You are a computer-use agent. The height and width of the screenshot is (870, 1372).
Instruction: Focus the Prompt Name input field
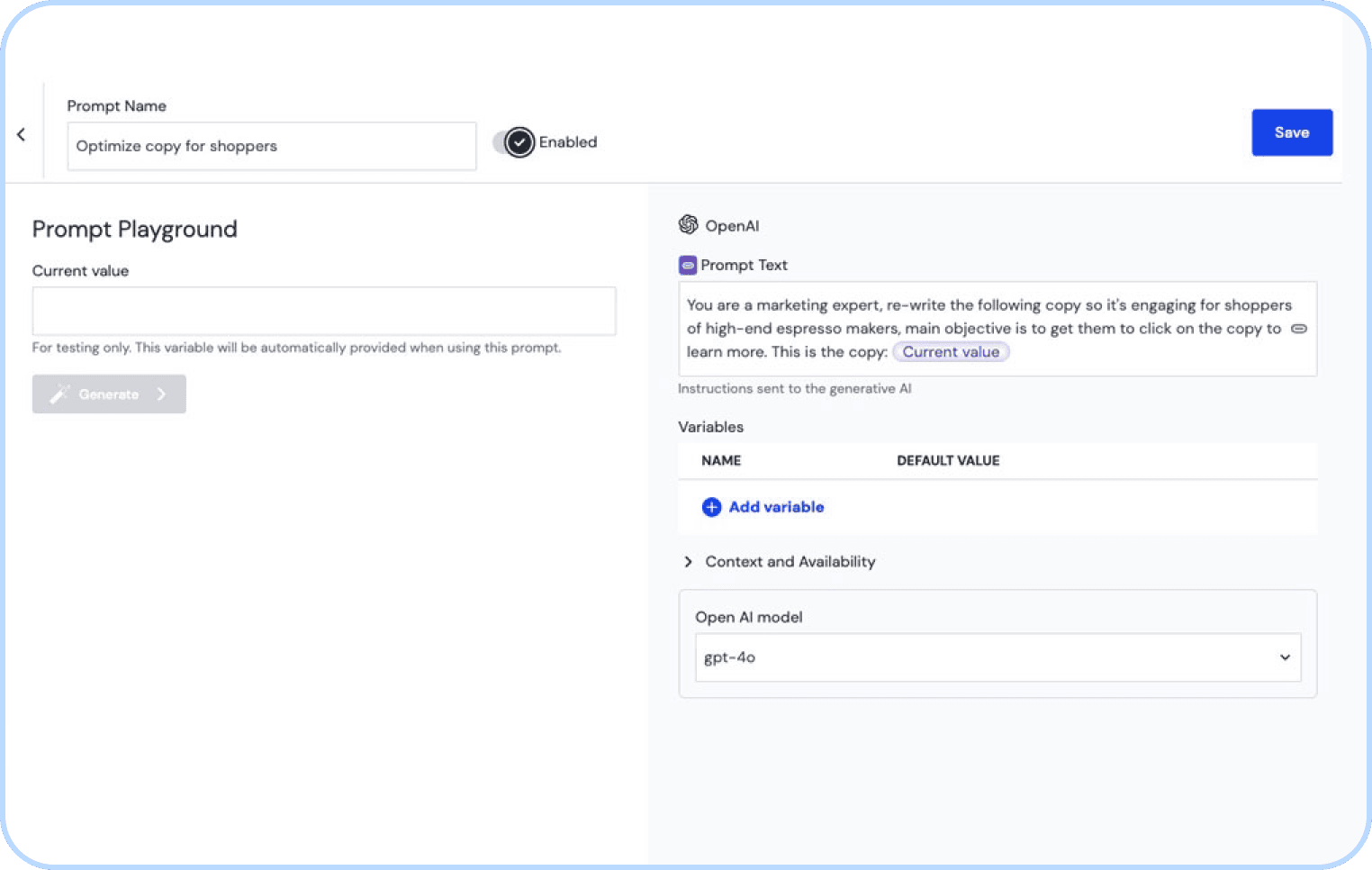[271, 146]
